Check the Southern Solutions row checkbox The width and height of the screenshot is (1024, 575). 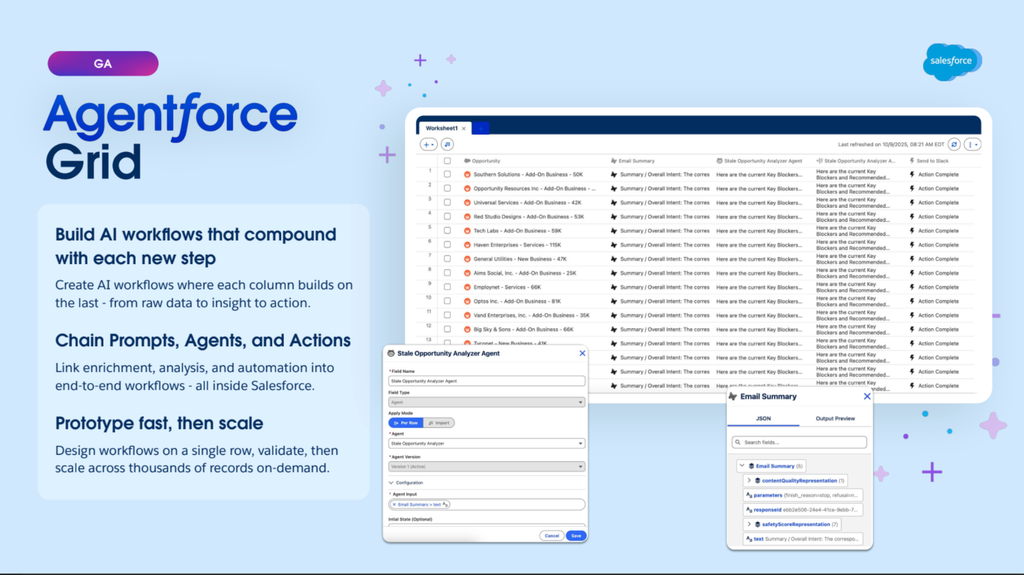point(447,174)
